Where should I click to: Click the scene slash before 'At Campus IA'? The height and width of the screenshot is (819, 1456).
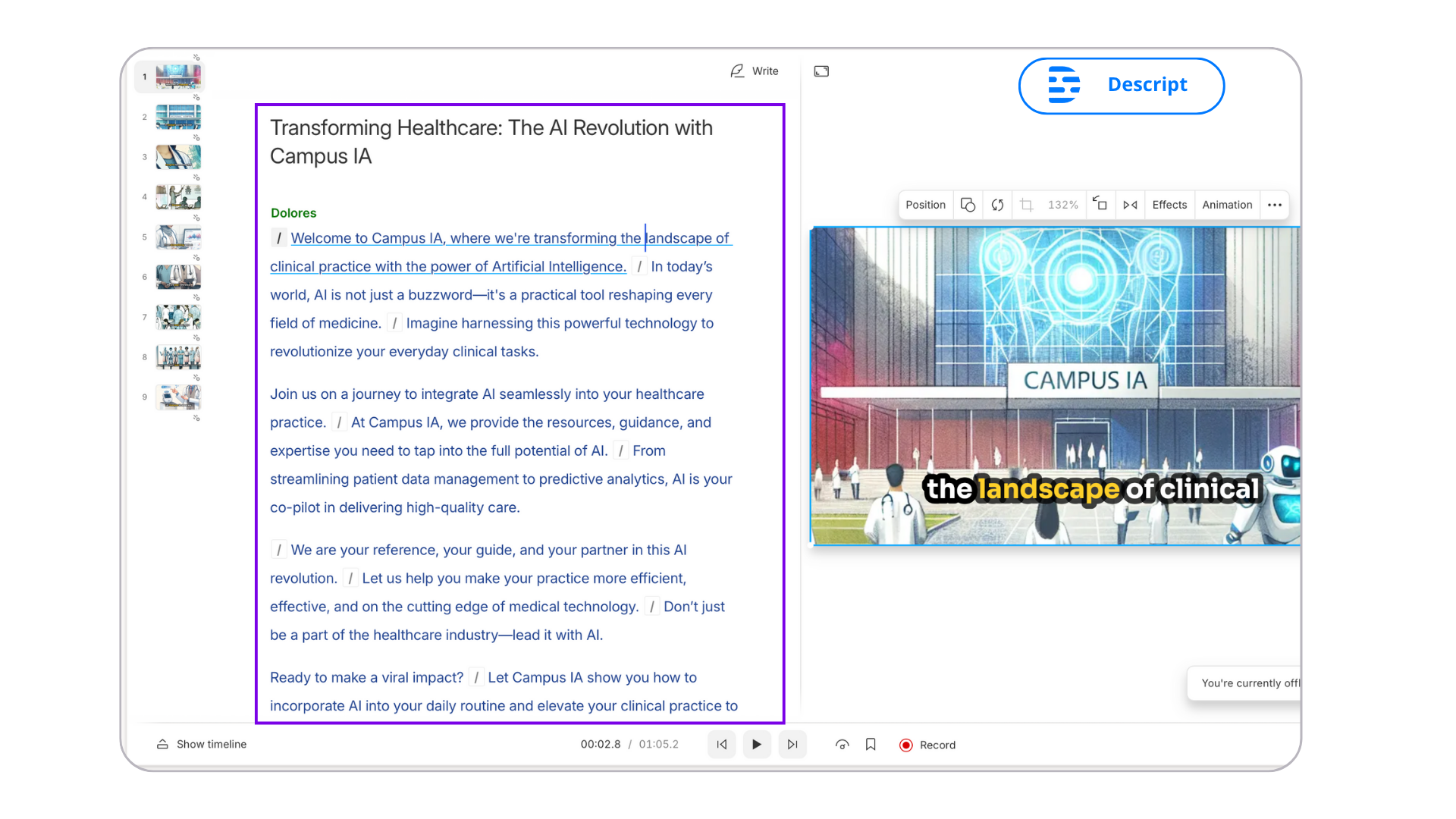339,422
